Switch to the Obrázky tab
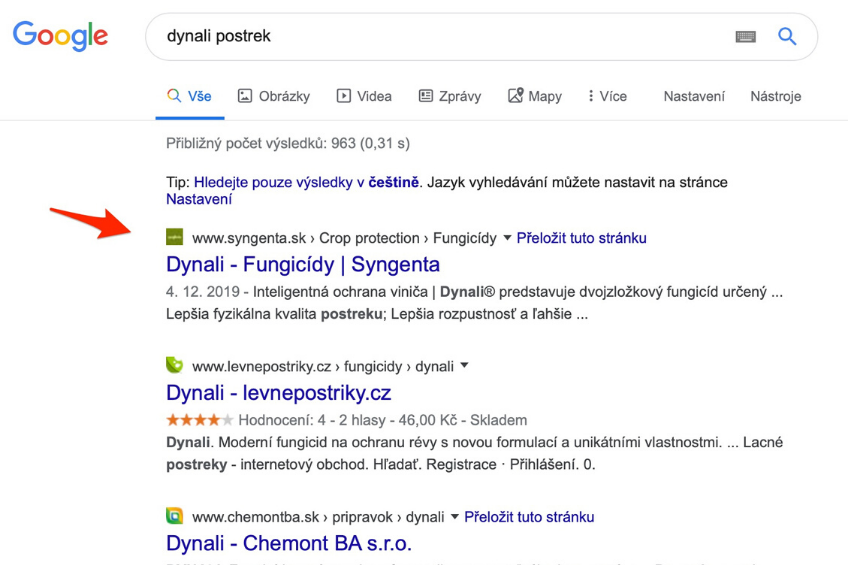Screen dimensions: 848x565 [x=274, y=96]
